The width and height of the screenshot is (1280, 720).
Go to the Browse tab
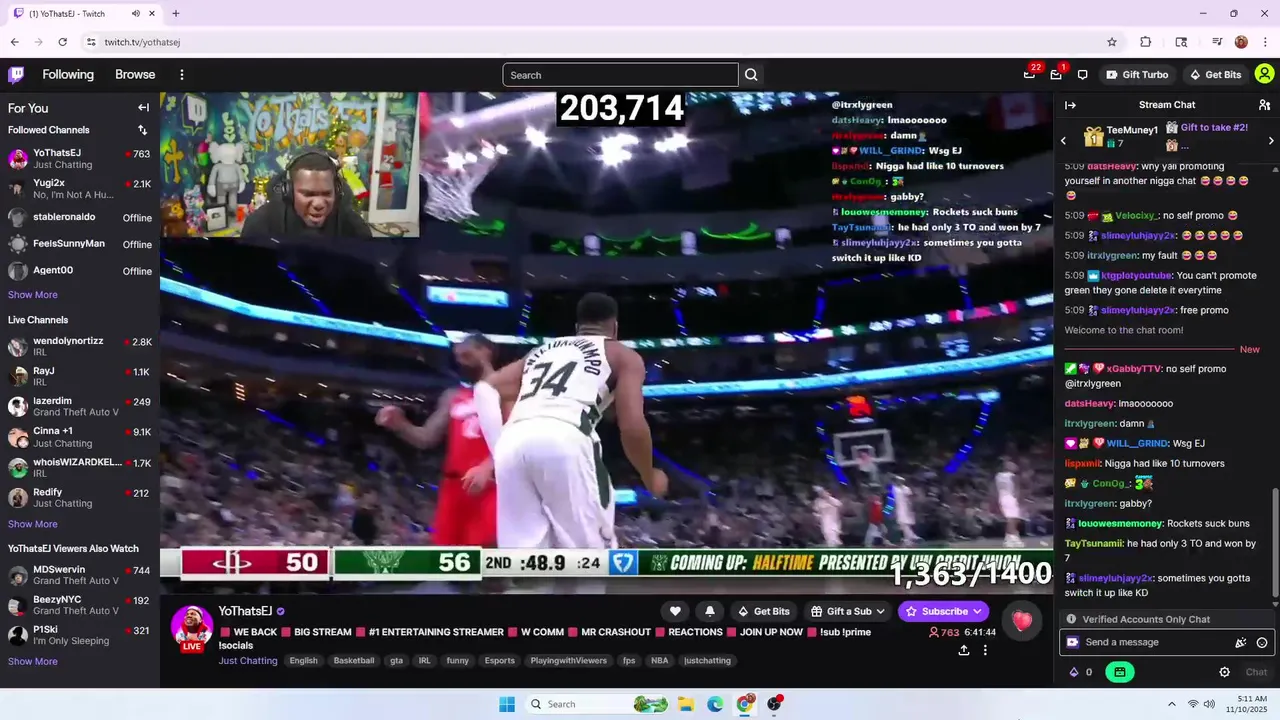[135, 75]
